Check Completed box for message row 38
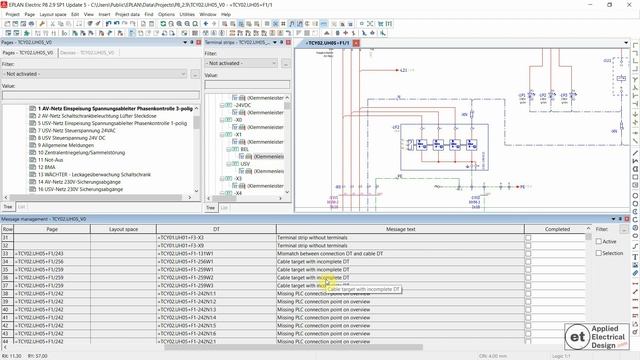640x360 pixels. coord(528,293)
